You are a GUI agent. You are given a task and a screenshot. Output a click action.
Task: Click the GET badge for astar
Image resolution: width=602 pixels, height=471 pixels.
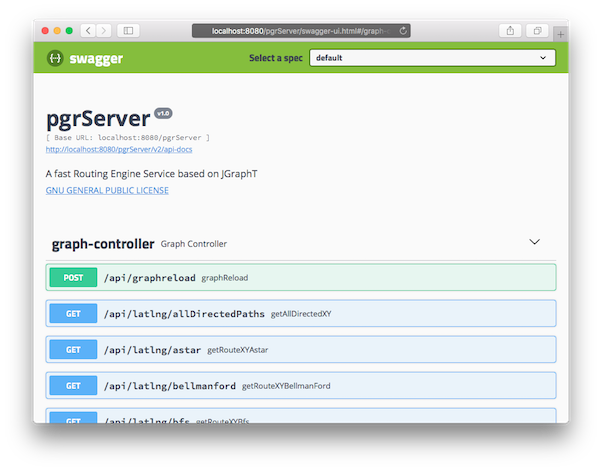pos(73,349)
